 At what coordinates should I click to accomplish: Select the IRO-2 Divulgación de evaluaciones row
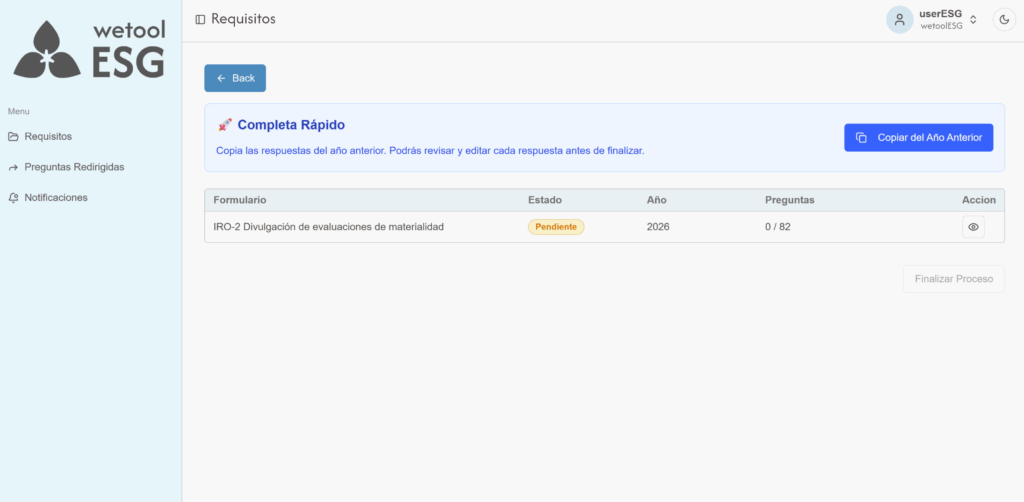point(328,227)
